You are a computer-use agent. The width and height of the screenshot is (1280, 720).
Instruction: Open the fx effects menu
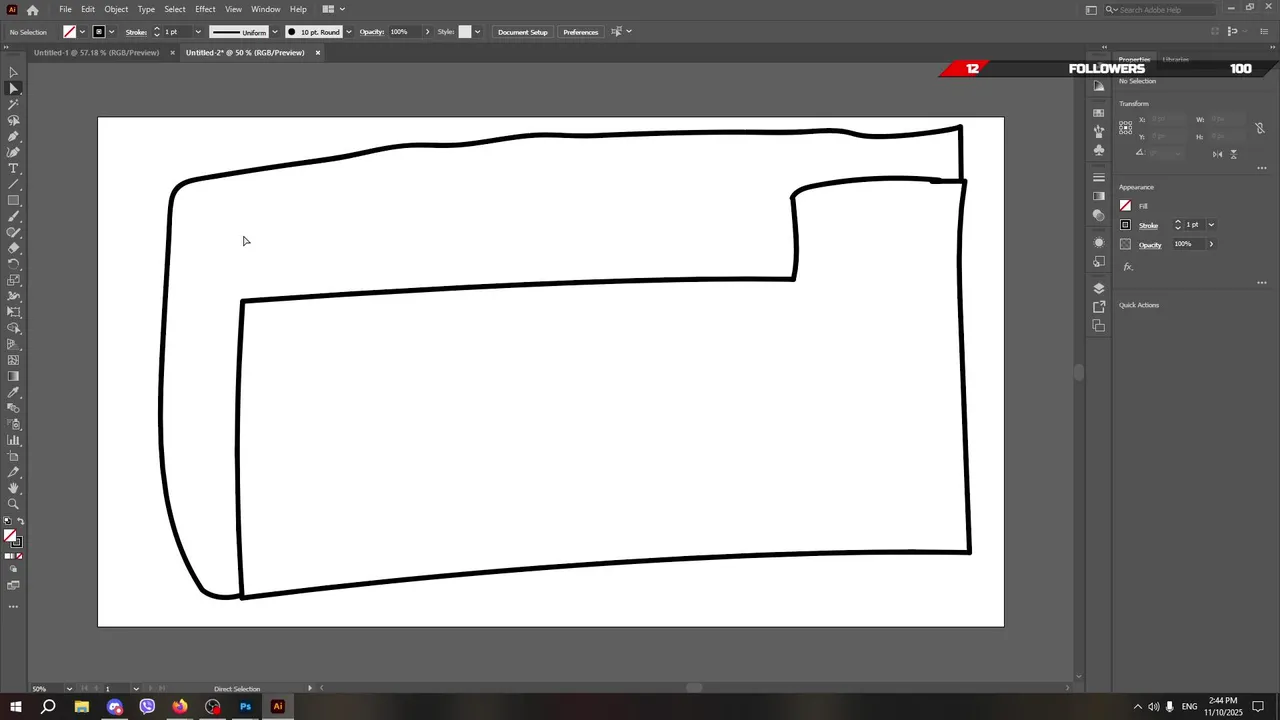pyautogui.click(x=1128, y=267)
